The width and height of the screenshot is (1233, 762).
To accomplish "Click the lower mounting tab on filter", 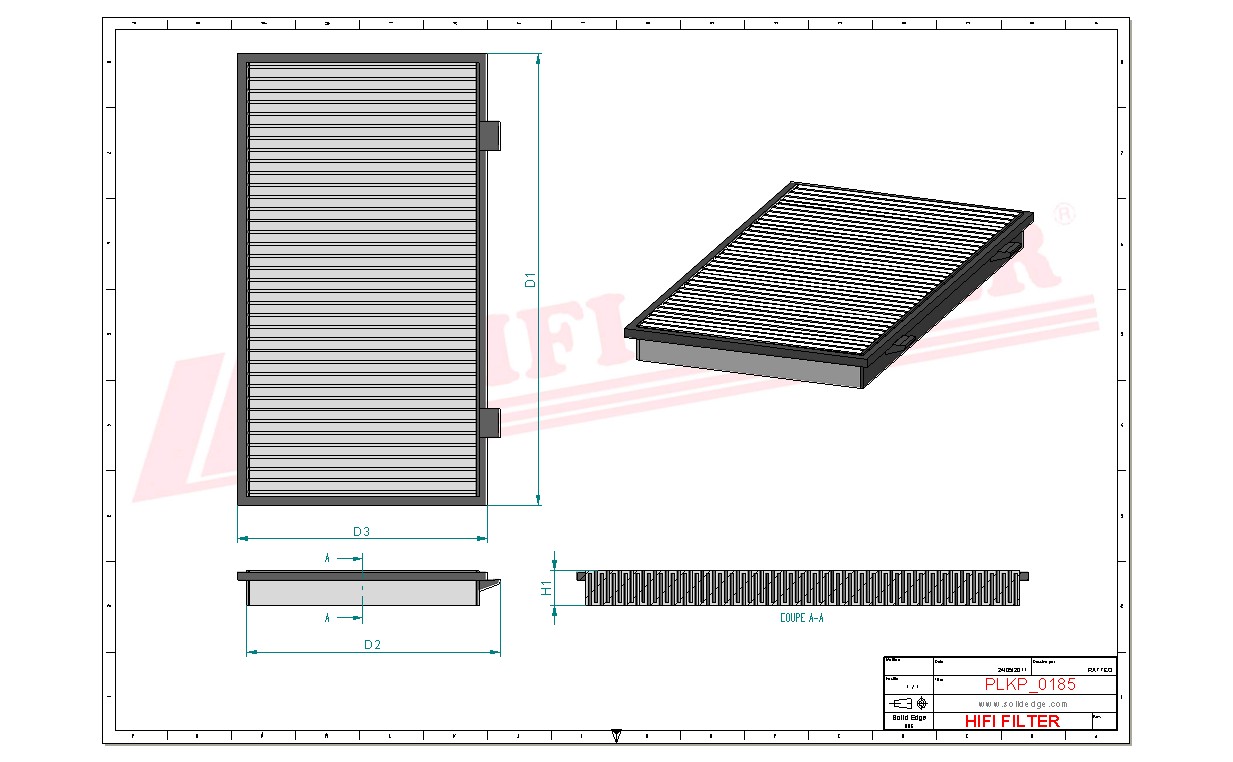I will [x=490, y=422].
